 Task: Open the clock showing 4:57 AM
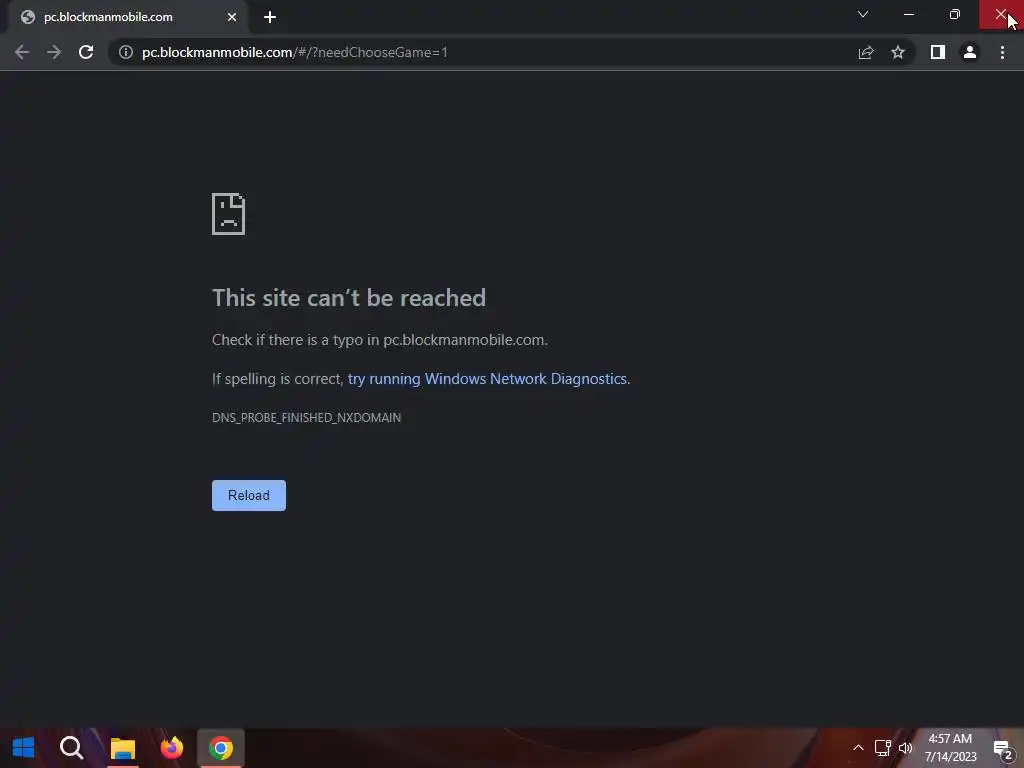(950, 748)
